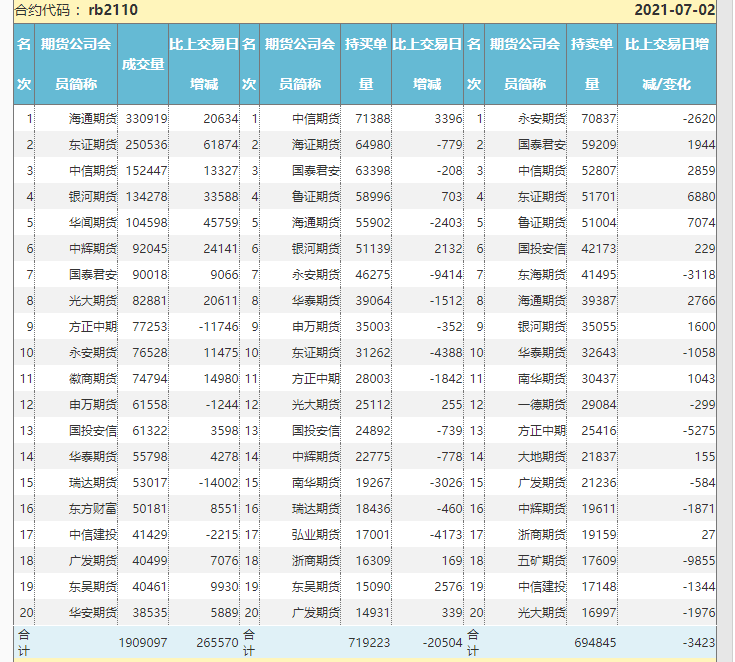Click the date 2021-07-02
Image resolution: width=735 pixels, height=662 pixels.
[675, 10]
